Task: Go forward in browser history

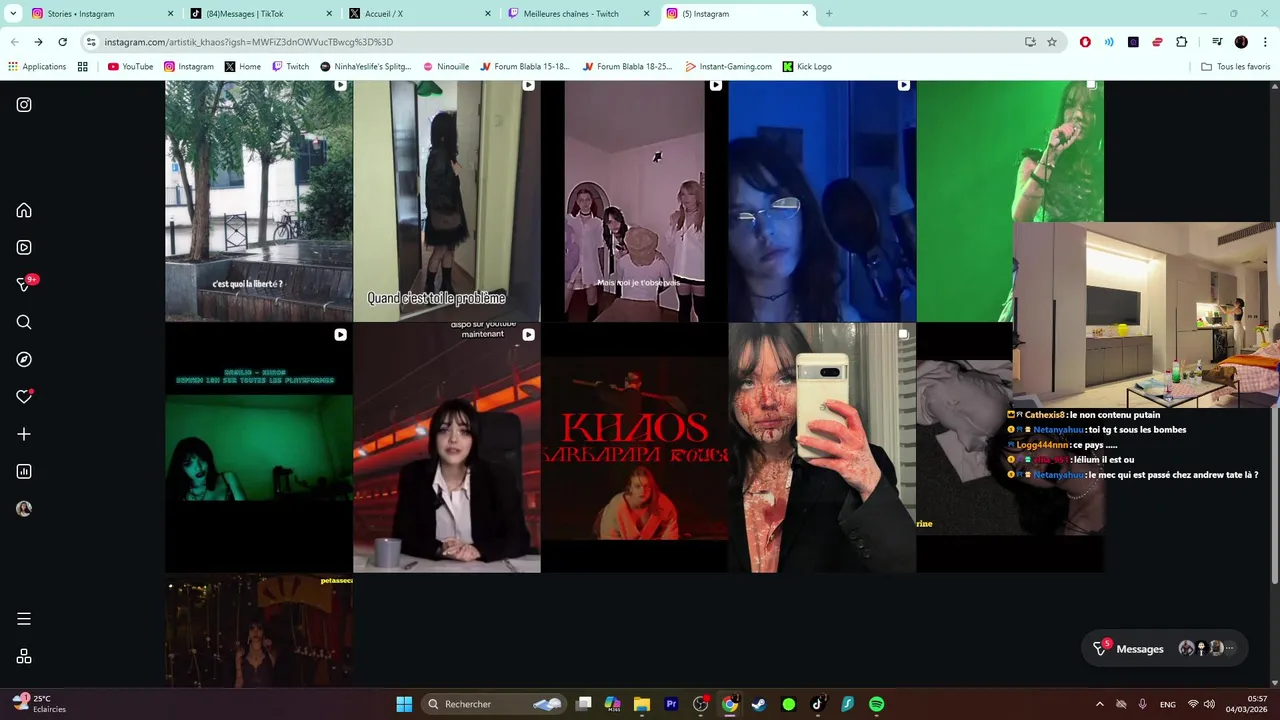Action: [38, 42]
